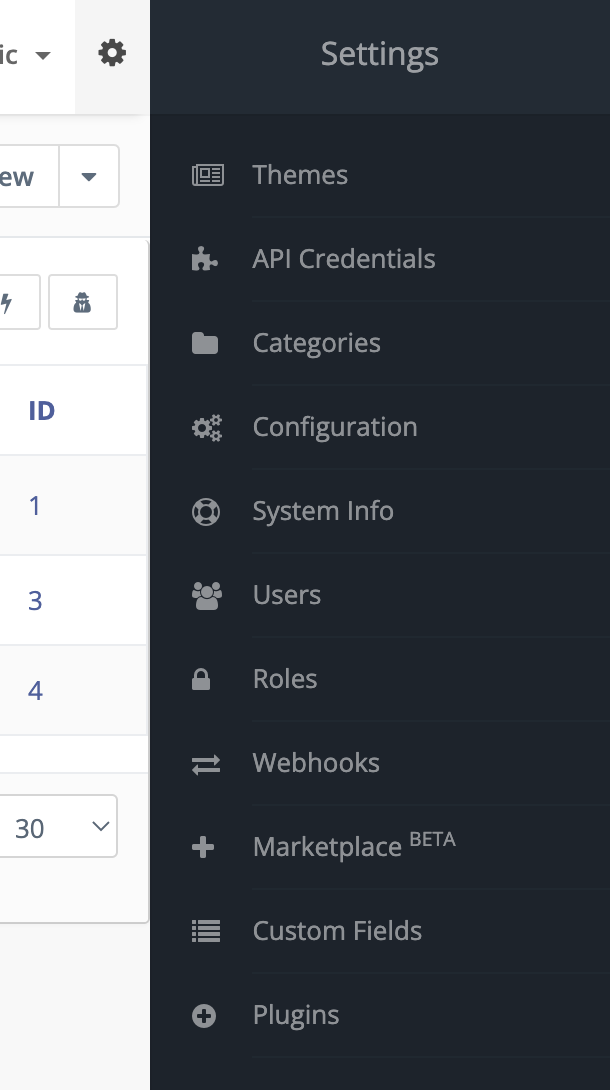
Task: Open Plugins from the settings menu
Action: tap(296, 1015)
